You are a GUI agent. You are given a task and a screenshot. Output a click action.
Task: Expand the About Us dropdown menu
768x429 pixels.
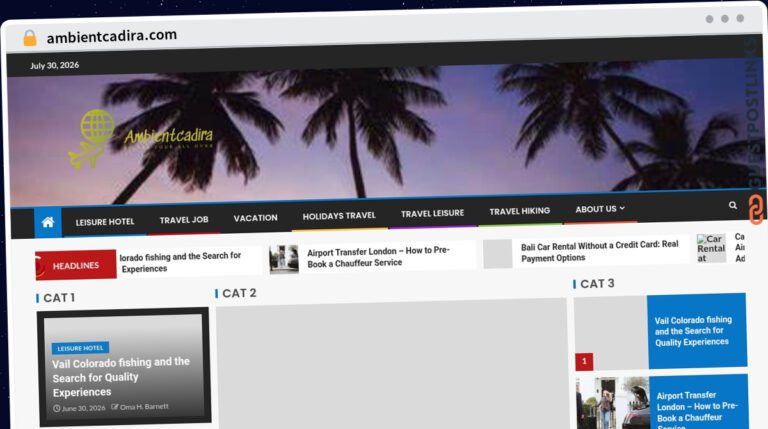600,209
